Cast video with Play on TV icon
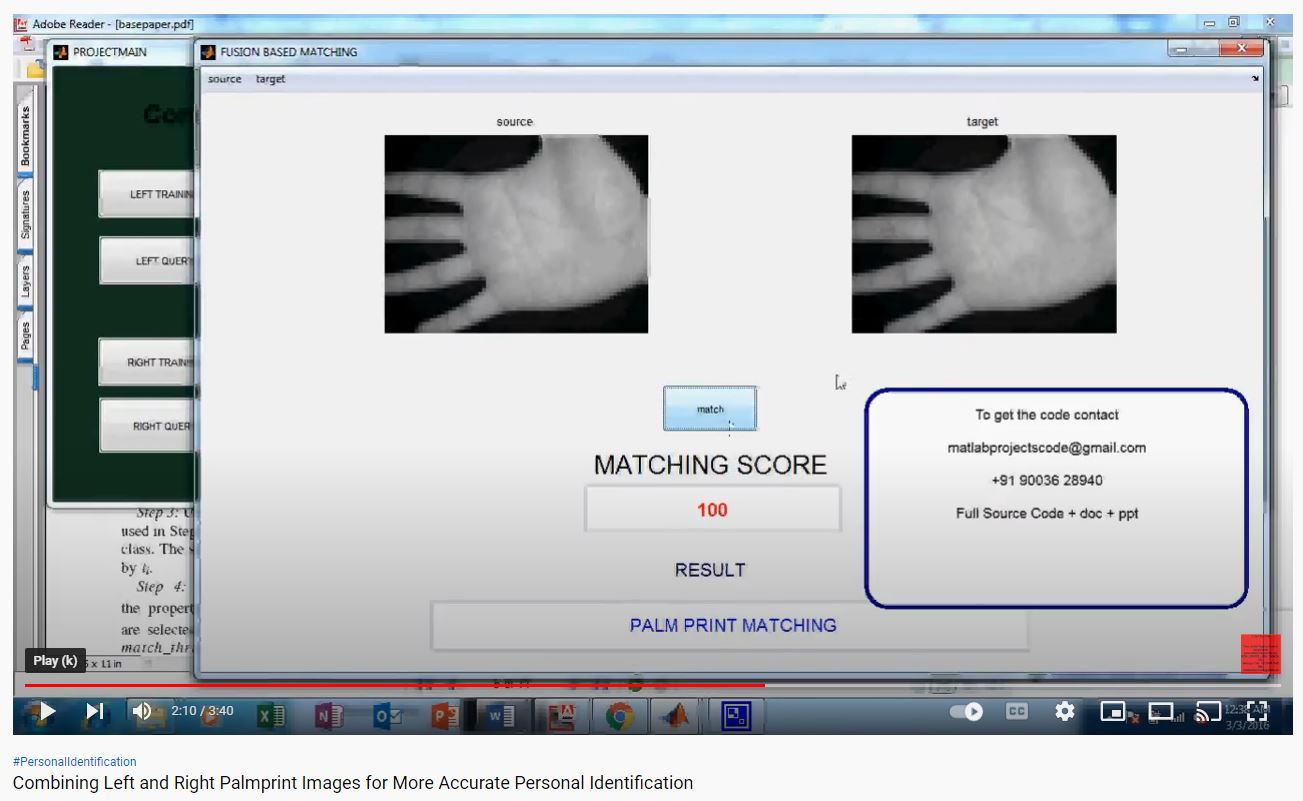1303x801 pixels. coord(1209,711)
